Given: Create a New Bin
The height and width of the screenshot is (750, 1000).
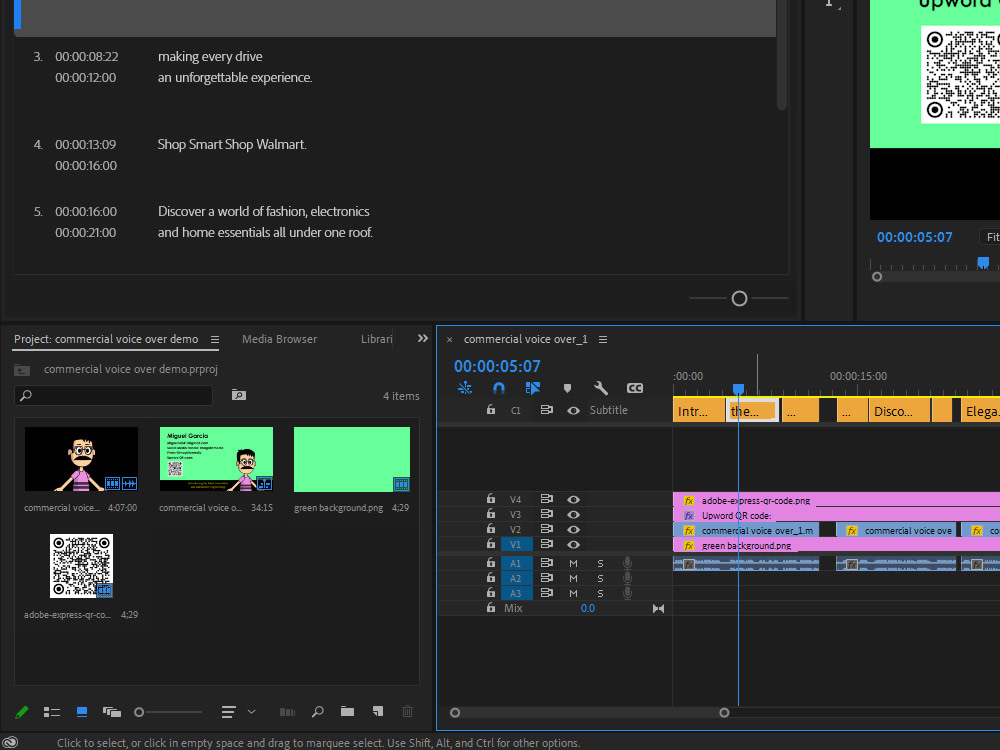Looking at the screenshot, I should click(348, 711).
